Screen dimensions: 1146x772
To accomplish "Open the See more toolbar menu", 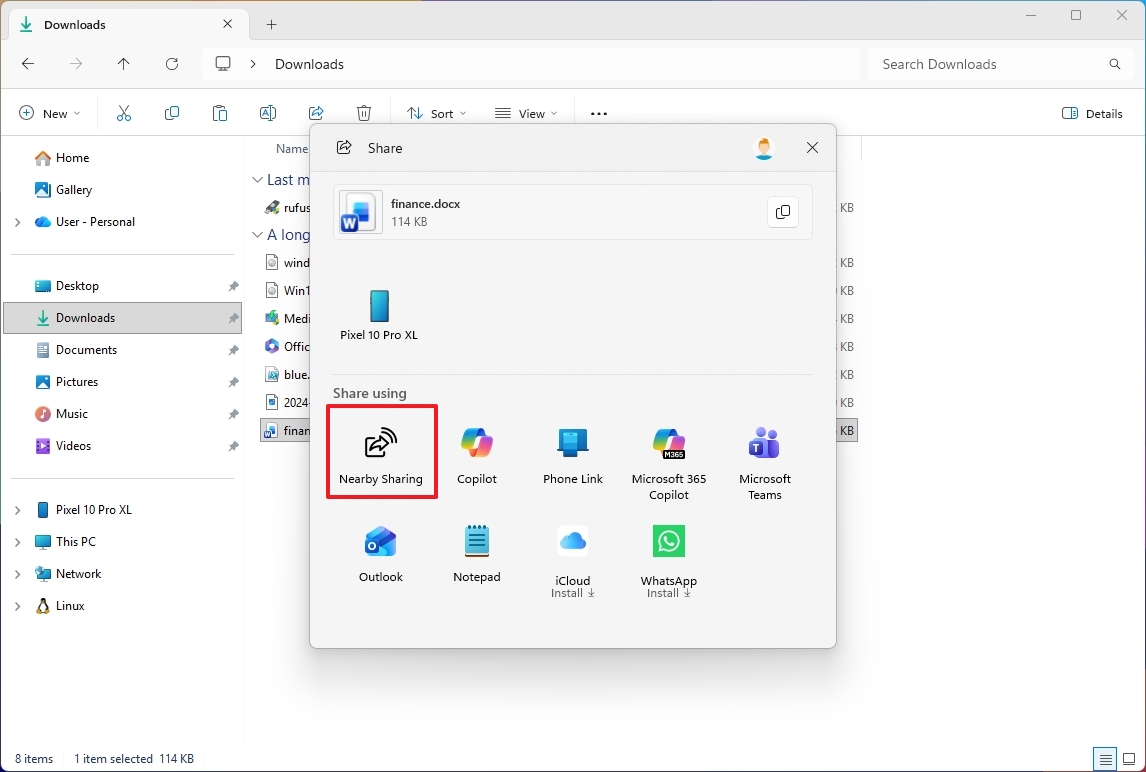I will pyautogui.click(x=598, y=113).
